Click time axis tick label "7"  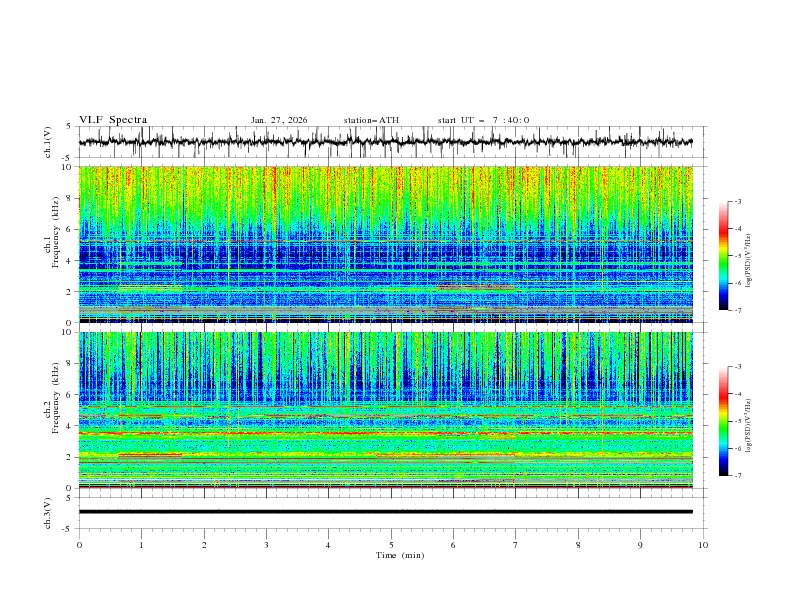[516, 545]
